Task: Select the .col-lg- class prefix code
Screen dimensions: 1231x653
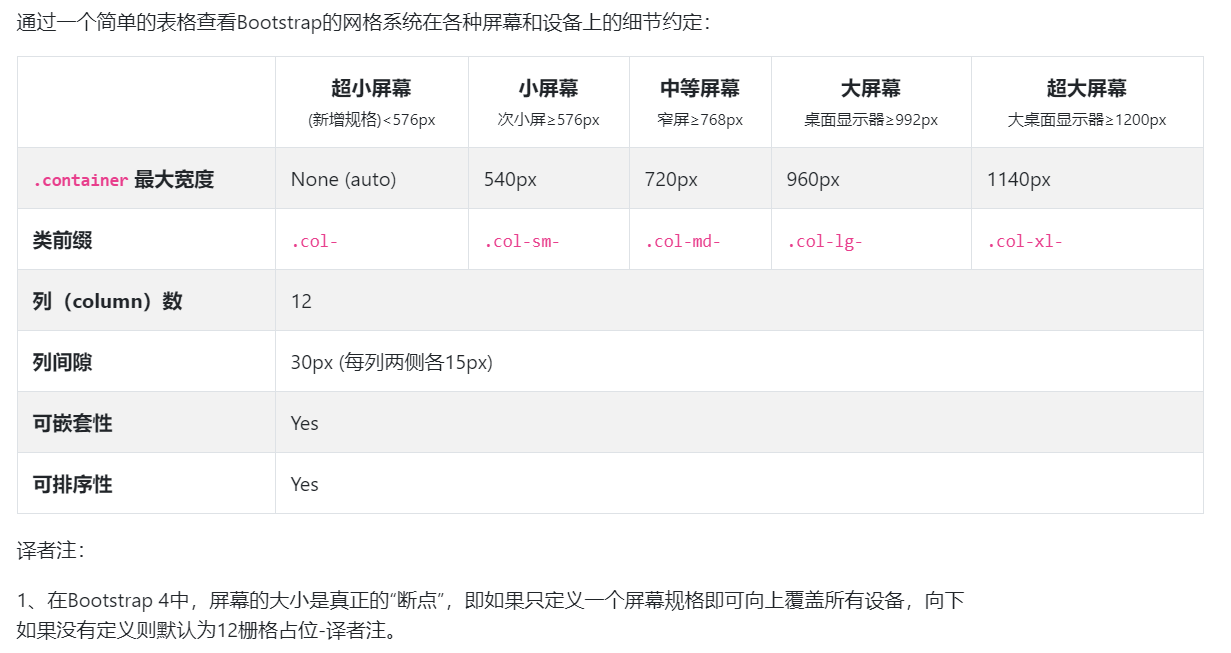Action: 824,242
